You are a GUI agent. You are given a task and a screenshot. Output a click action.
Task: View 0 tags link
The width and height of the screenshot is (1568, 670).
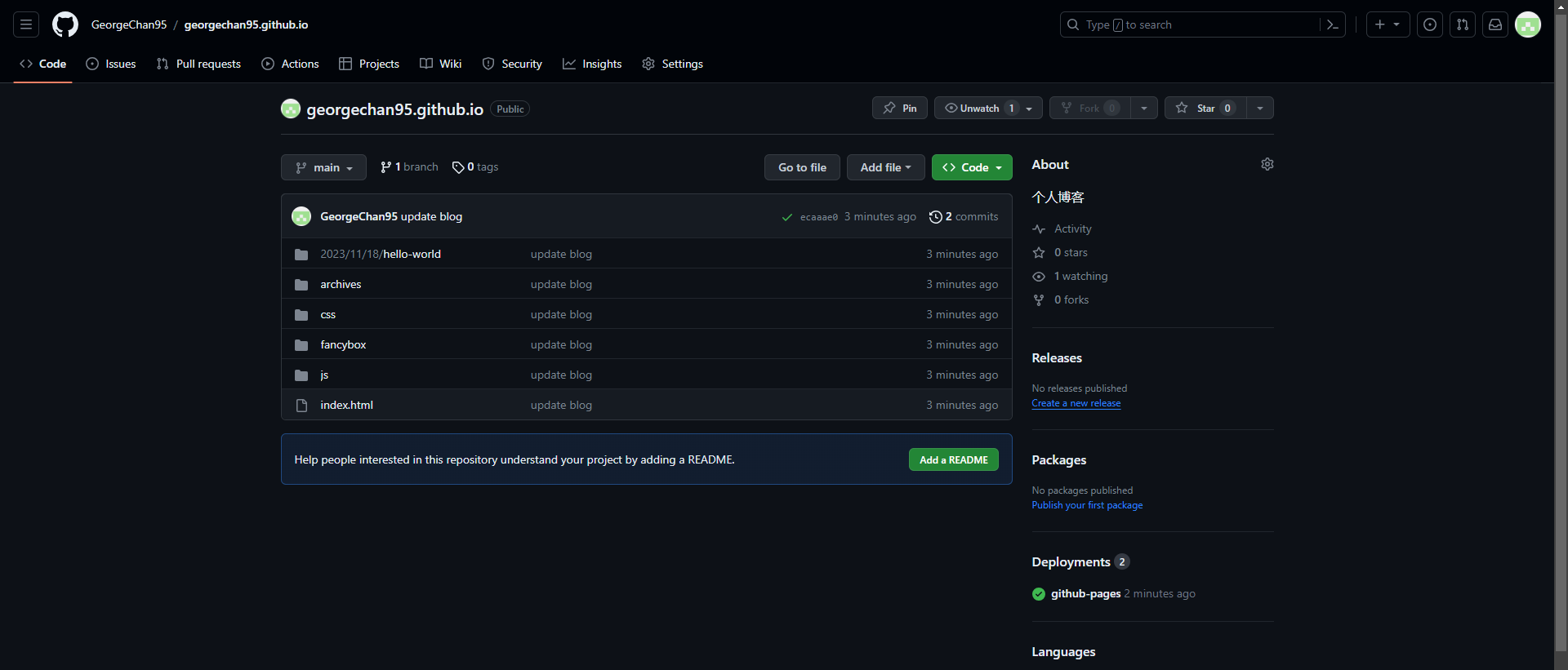(x=475, y=167)
